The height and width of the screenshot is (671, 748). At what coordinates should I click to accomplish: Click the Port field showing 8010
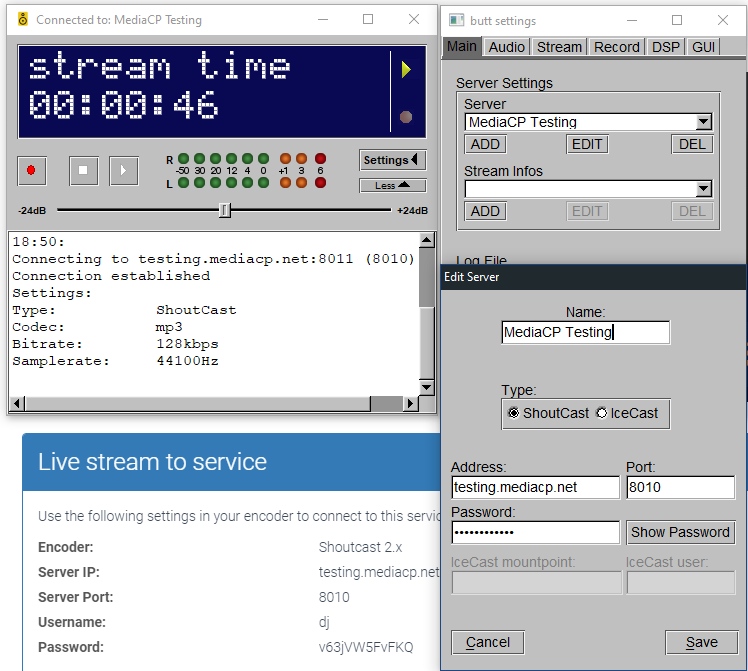(680, 487)
